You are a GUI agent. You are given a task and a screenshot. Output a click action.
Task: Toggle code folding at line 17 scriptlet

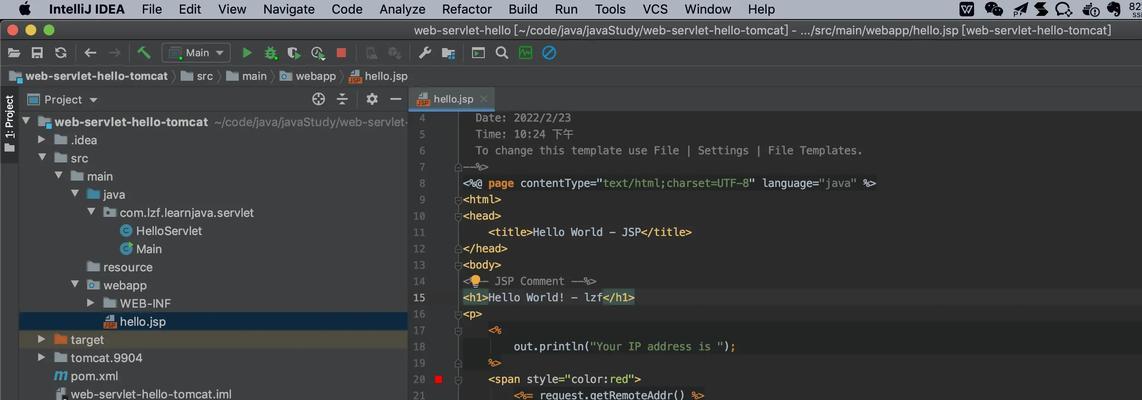point(457,331)
